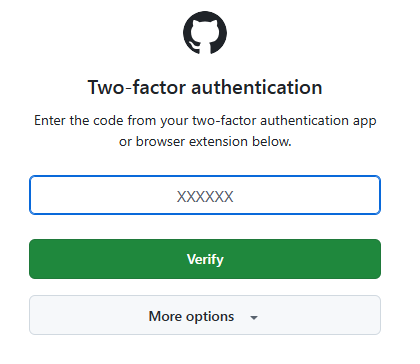The height and width of the screenshot is (364, 420).
Task: Click the word Verify on the button
Action: point(205,259)
